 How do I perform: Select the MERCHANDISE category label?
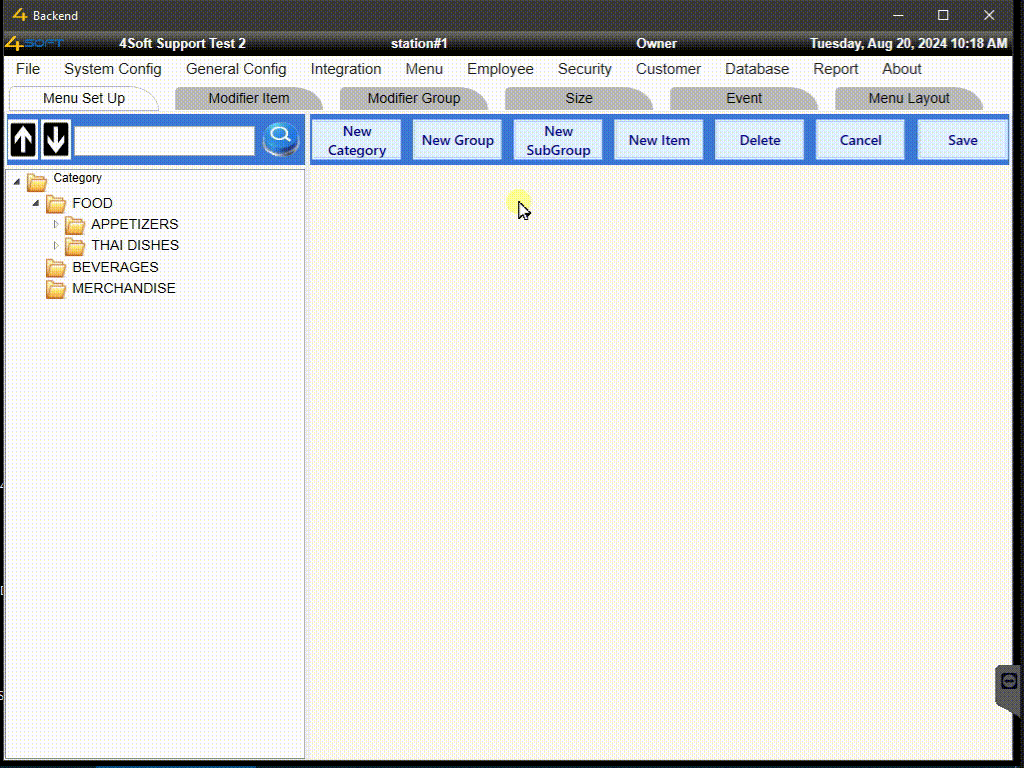(123, 288)
